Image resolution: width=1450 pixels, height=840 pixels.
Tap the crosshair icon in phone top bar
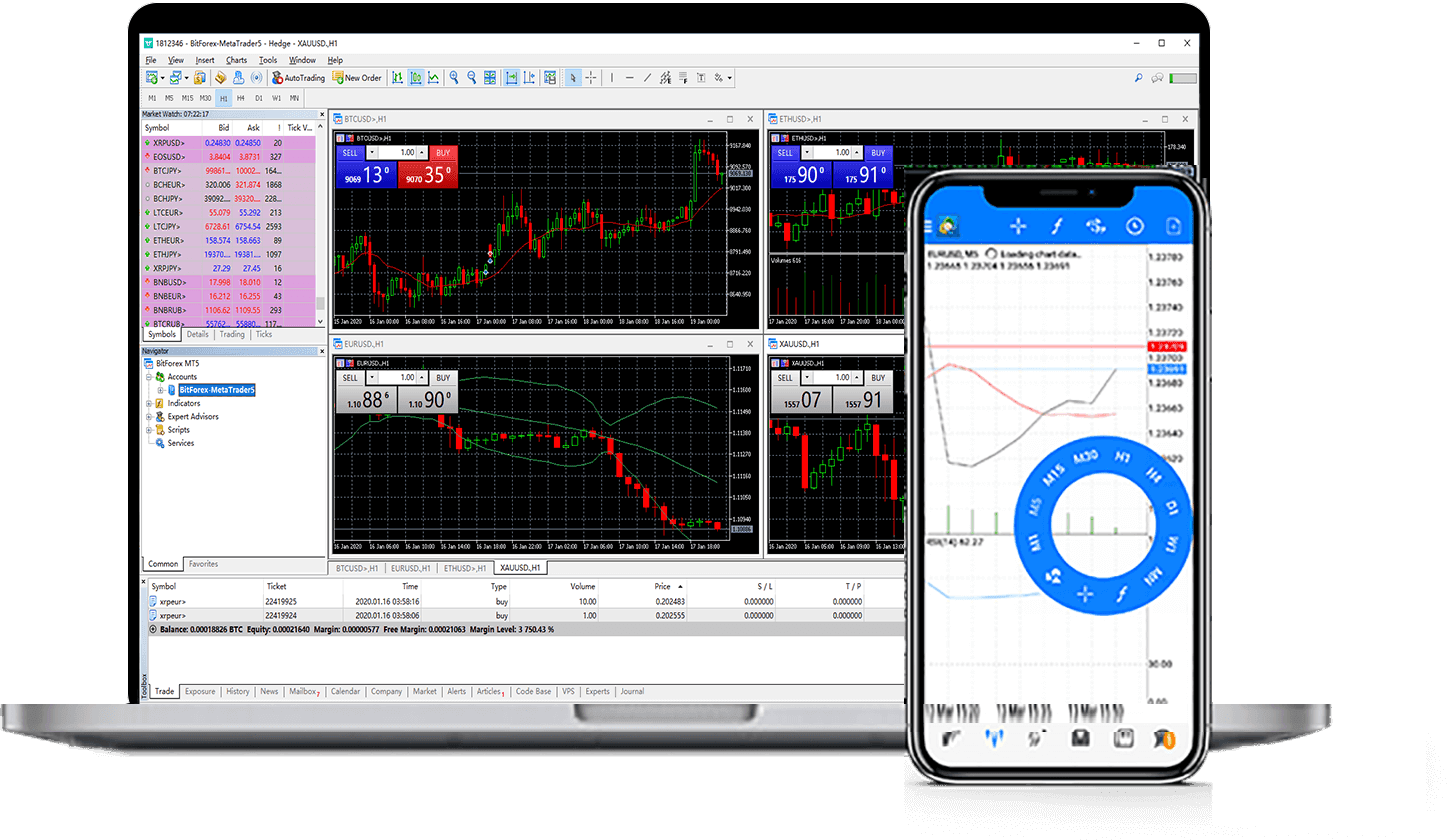click(x=1018, y=225)
